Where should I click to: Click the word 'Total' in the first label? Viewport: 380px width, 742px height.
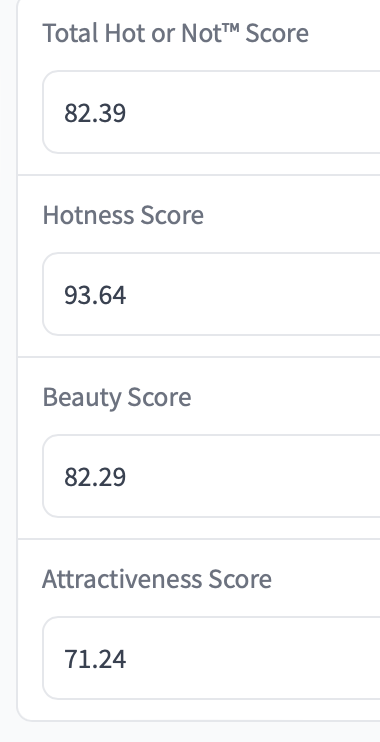click(71, 33)
